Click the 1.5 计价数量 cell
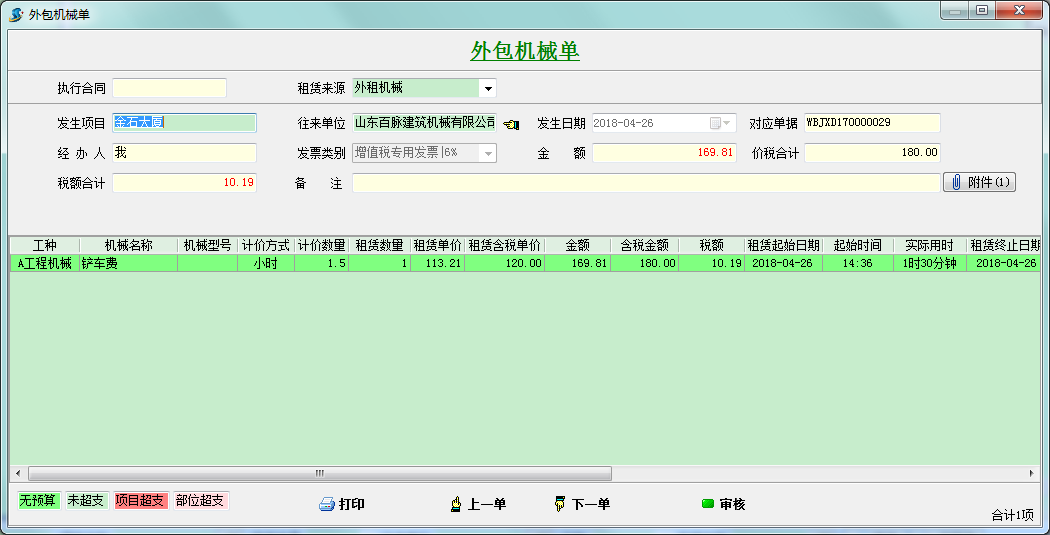This screenshot has height=535, width=1050. click(x=321, y=263)
